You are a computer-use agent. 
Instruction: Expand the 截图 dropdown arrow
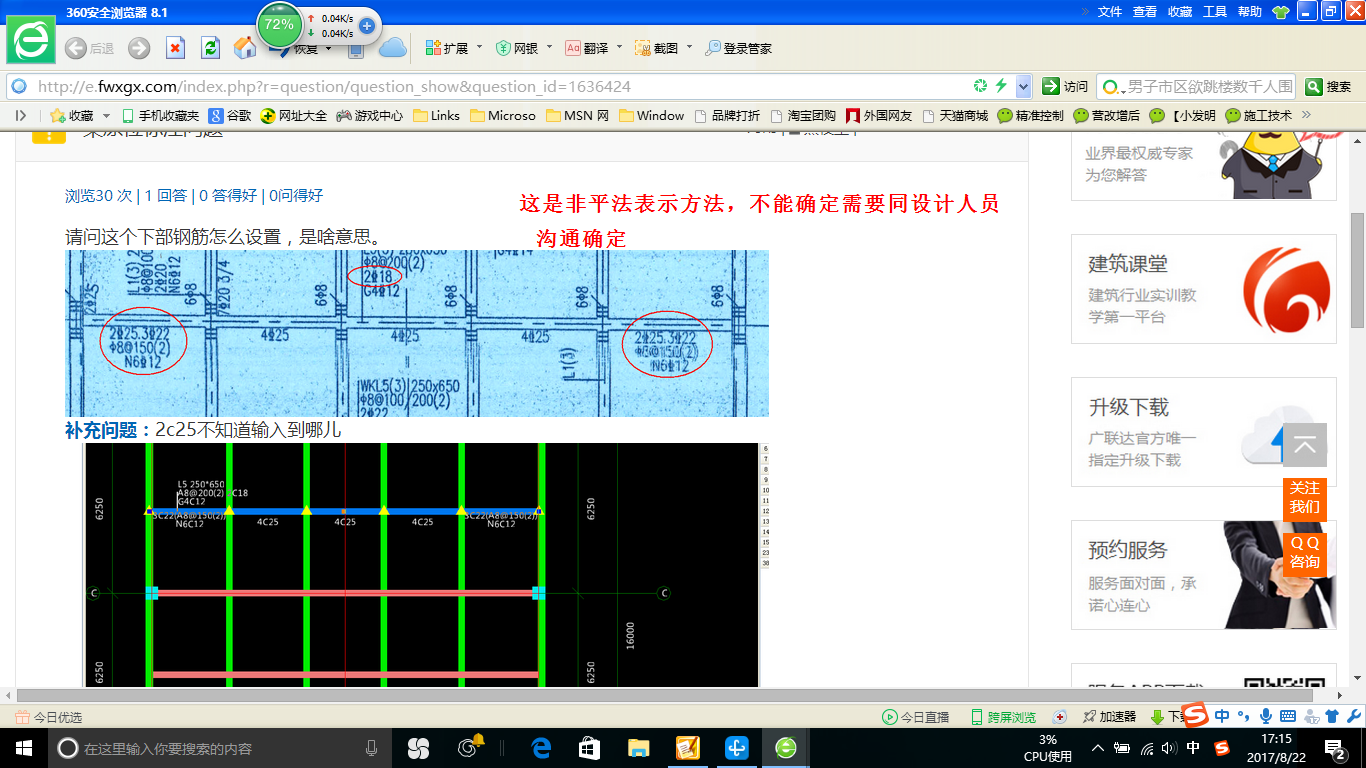[689, 47]
